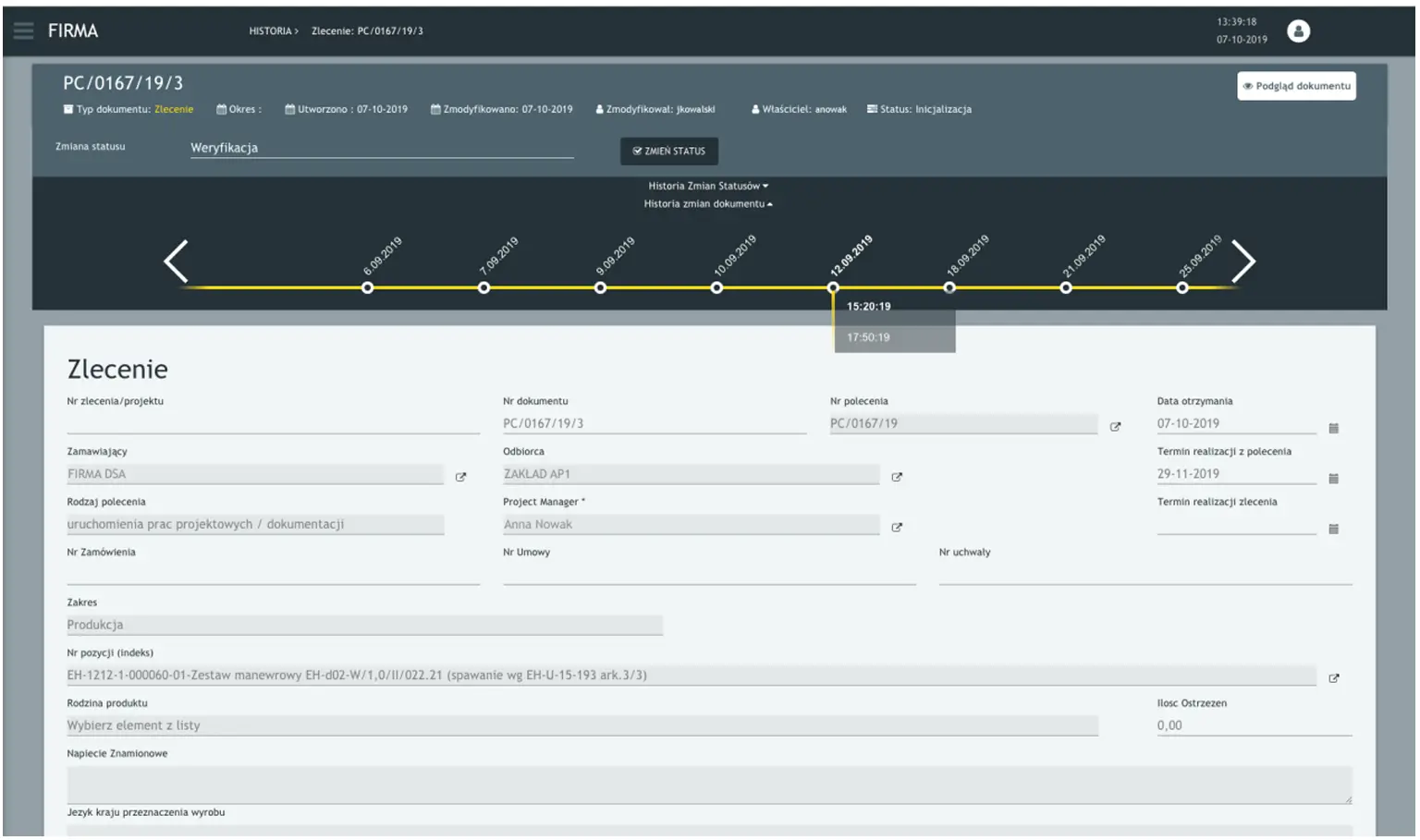This screenshot has height=840, width=1420.
Task: Select timeline marker 21.09.2019
Action: 1066,287
